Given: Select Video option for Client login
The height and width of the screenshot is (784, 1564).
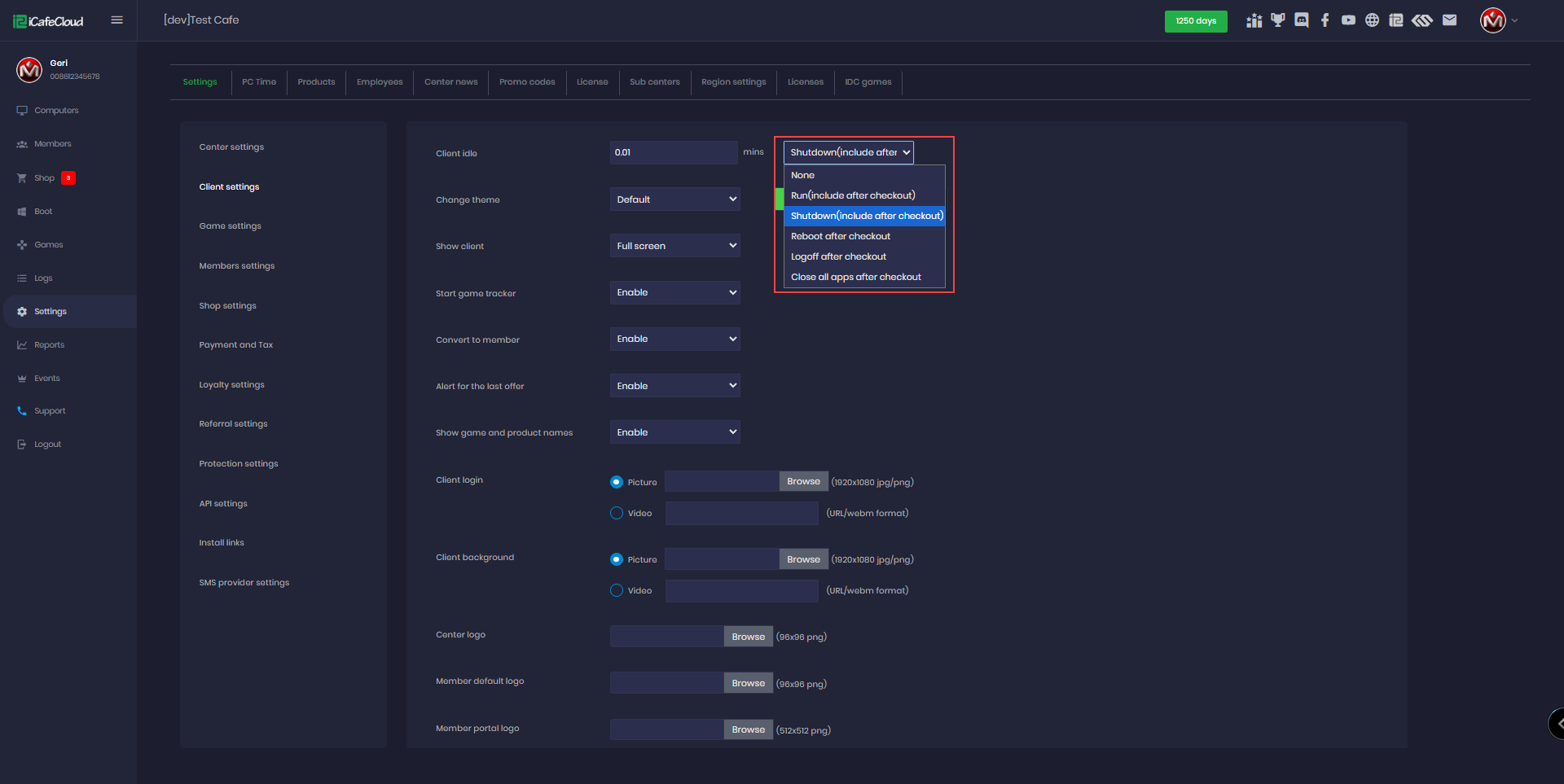Looking at the screenshot, I should pos(617,513).
